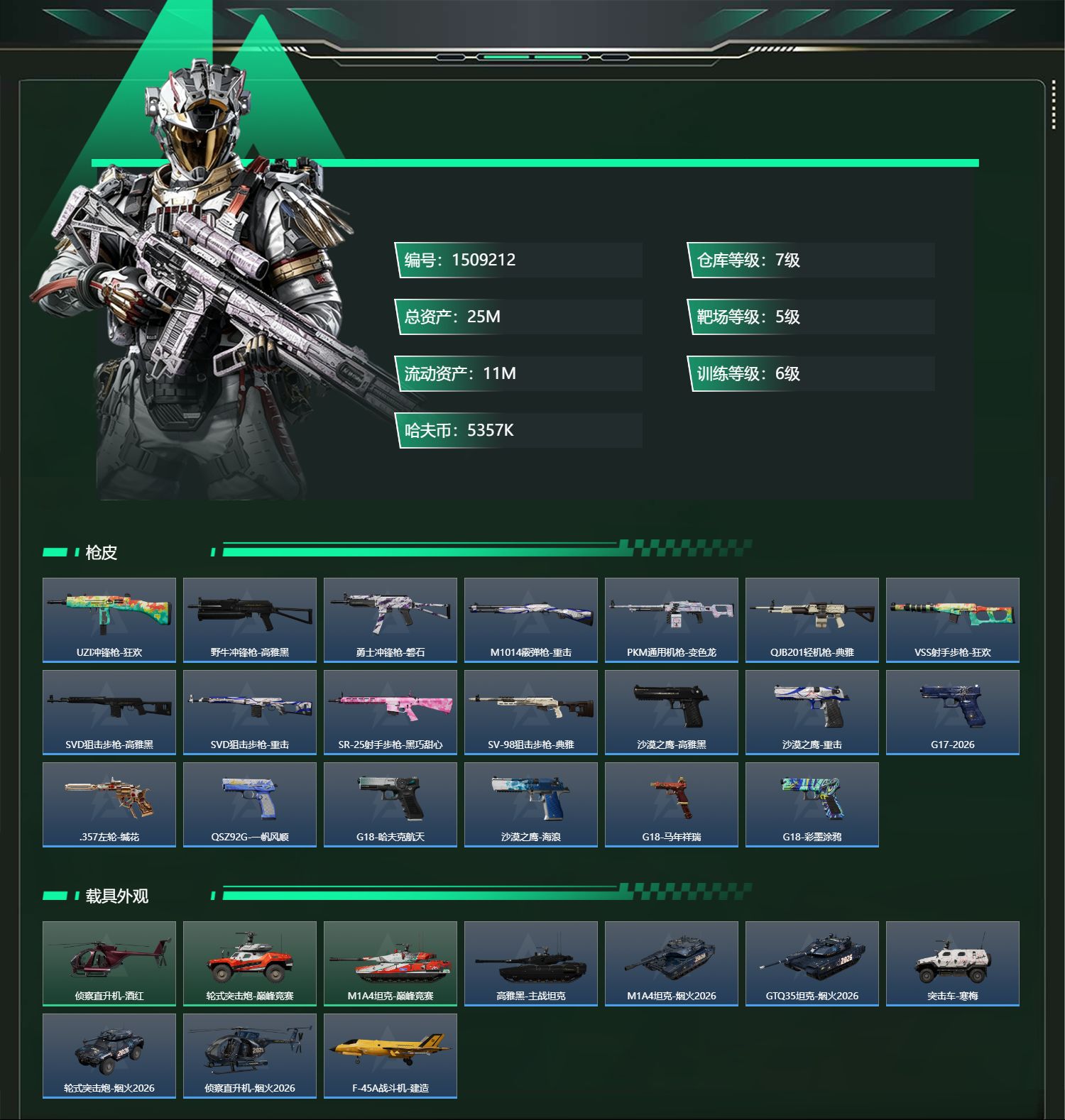This screenshot has height=1120, width=1065.
Task: Click the 编号：1509212 account number field
Action: click(518, 260)
